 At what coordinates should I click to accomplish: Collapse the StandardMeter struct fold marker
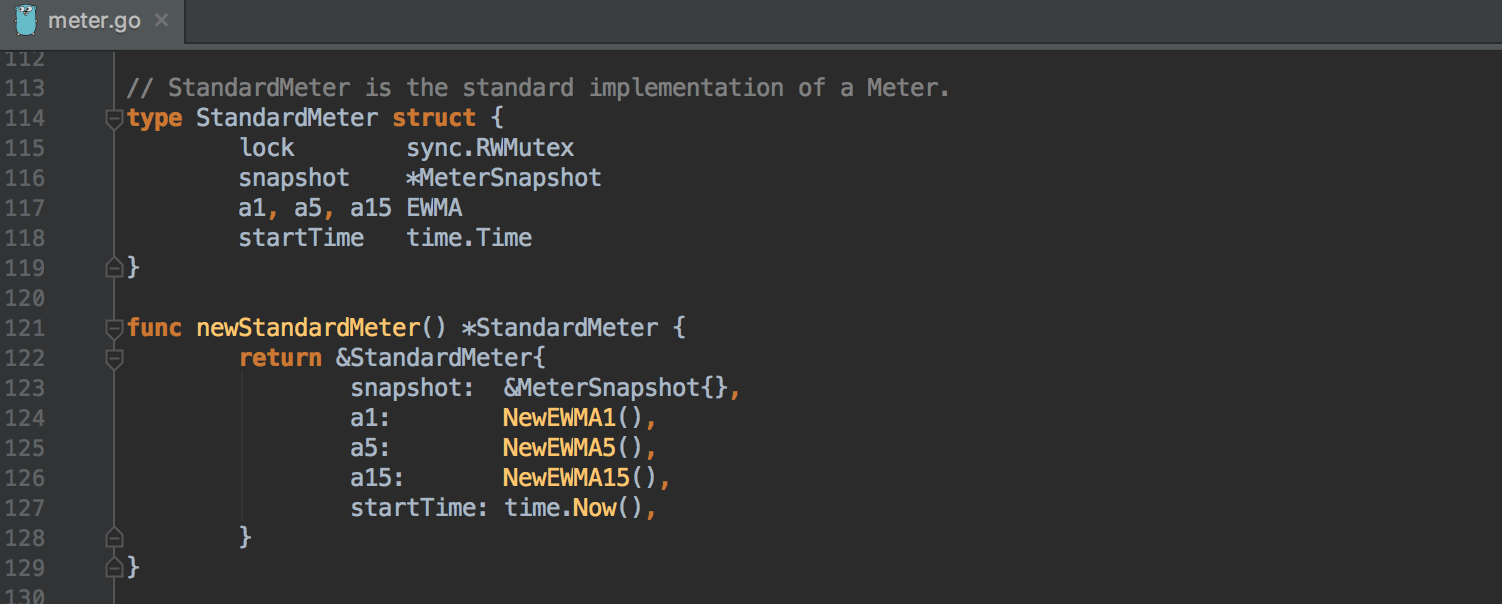coord(114,119)
